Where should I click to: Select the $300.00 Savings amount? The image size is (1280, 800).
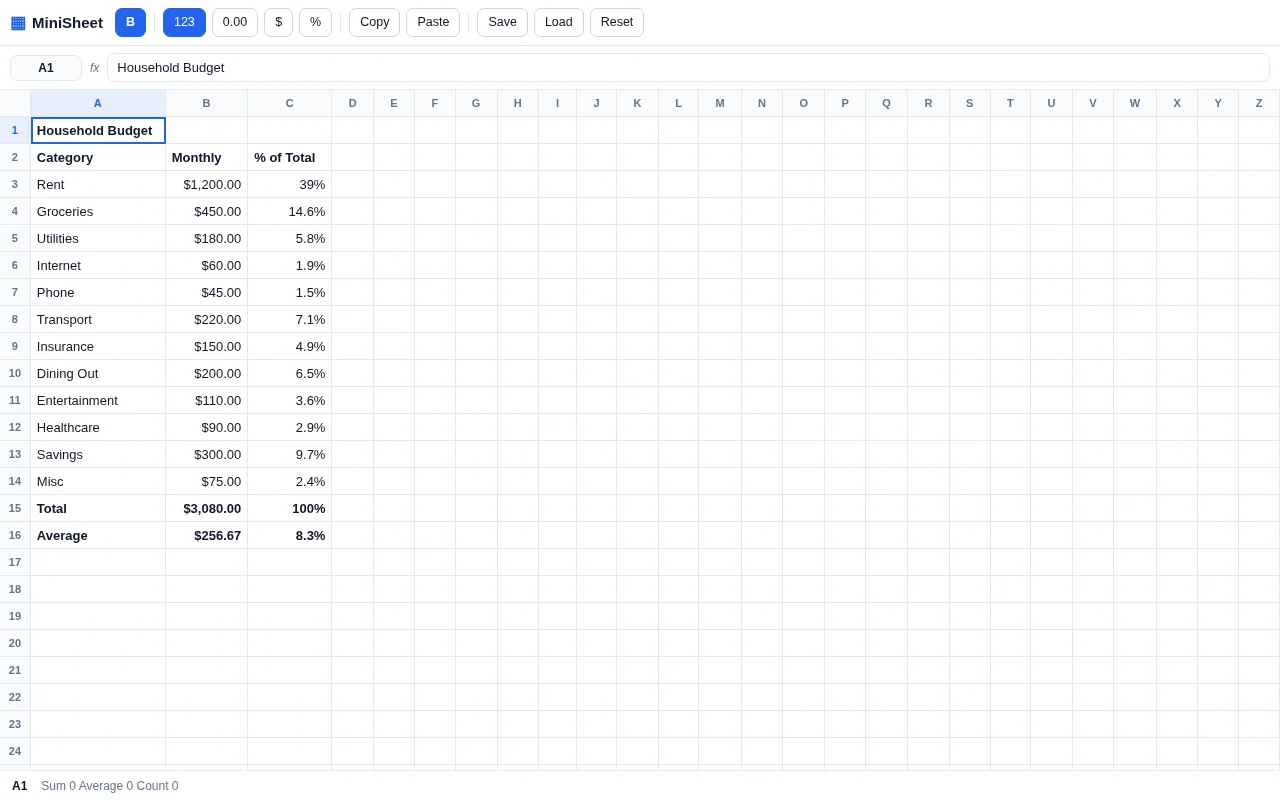point(206,454)
